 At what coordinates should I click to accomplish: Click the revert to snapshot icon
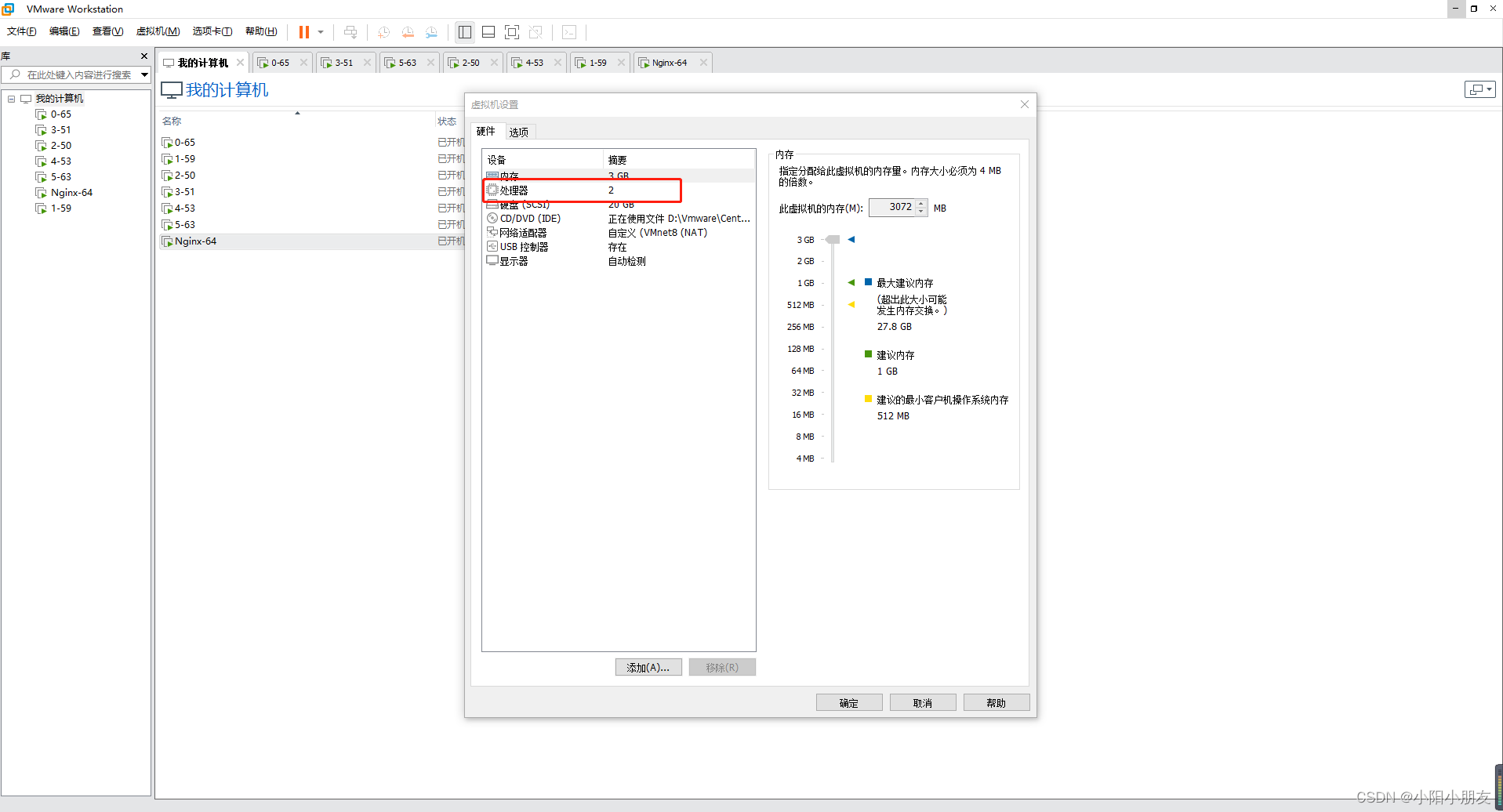[x=408, y=32]
